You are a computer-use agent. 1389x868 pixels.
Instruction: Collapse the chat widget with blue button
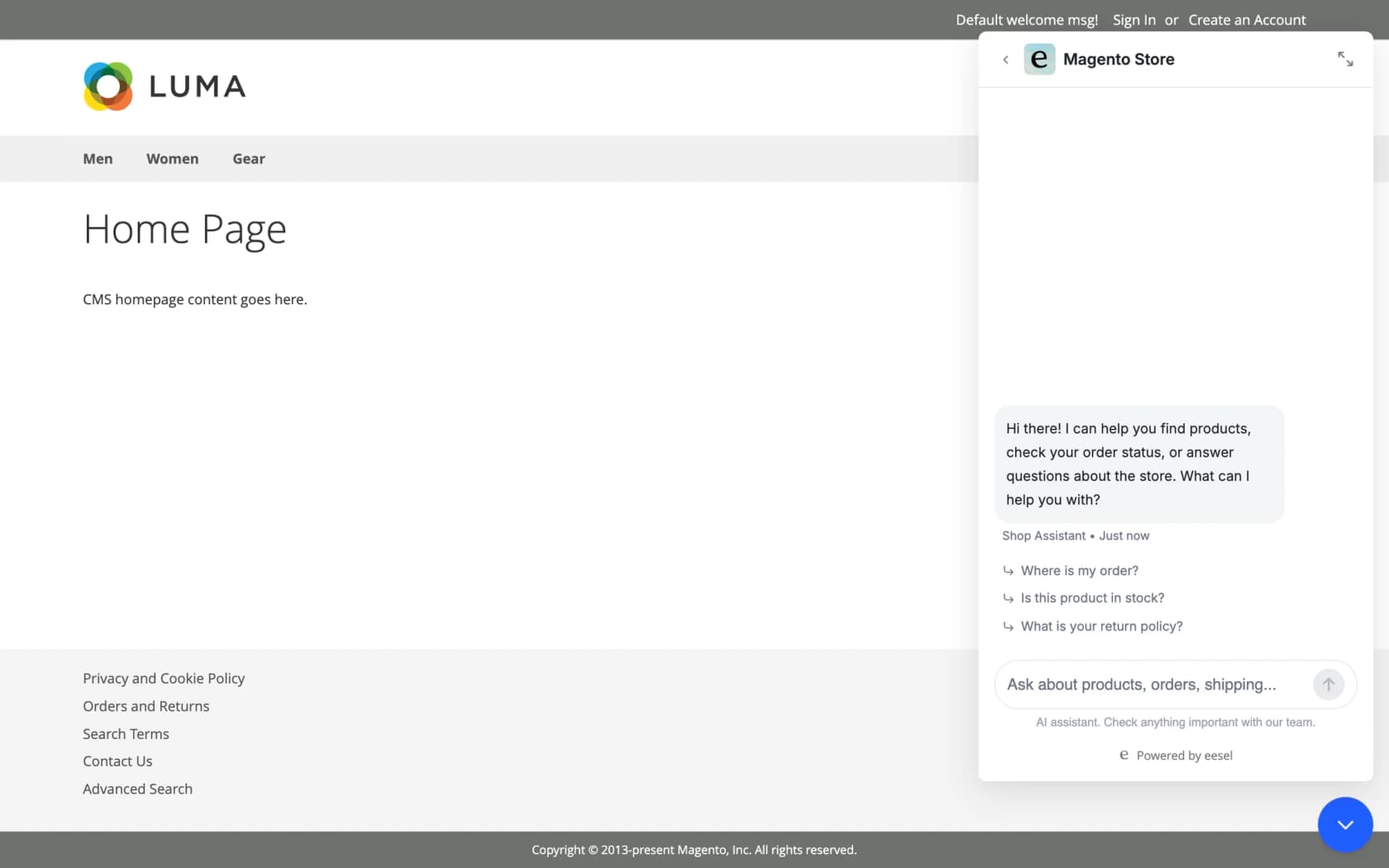(x=1345, y=824)
